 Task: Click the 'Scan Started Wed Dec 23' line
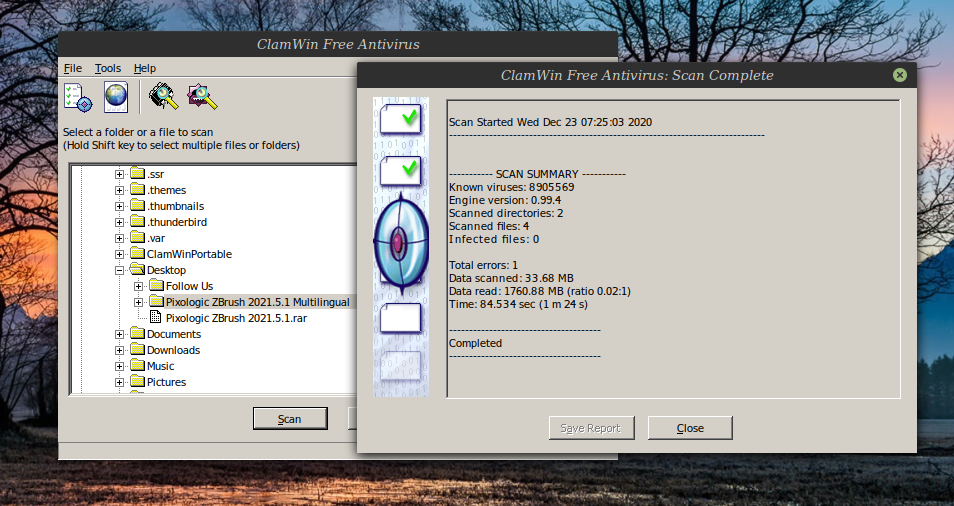point(550,122)
